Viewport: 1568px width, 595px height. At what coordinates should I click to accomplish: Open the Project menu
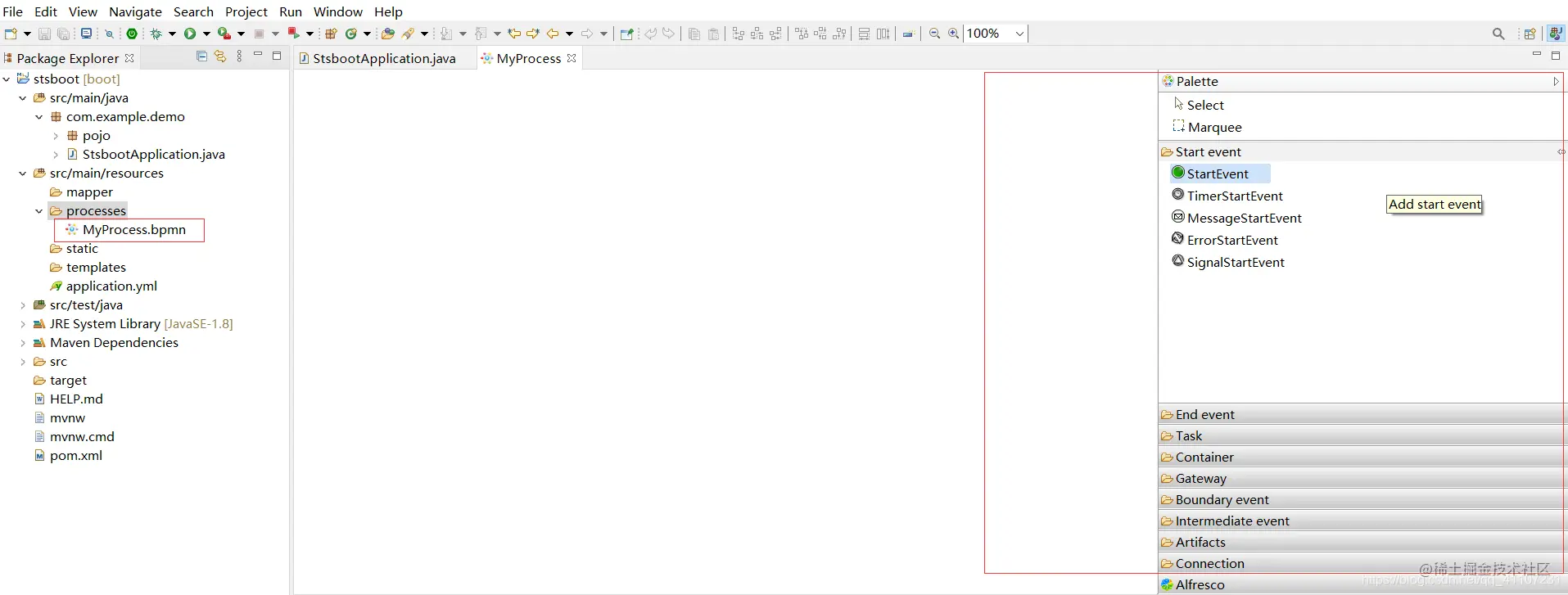246,11
